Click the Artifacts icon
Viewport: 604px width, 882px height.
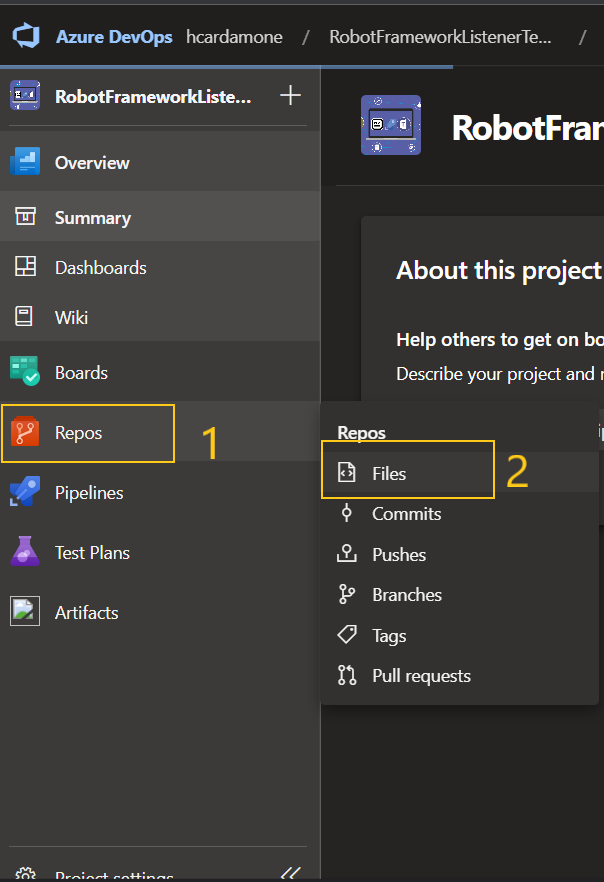[x=25, y=612]
